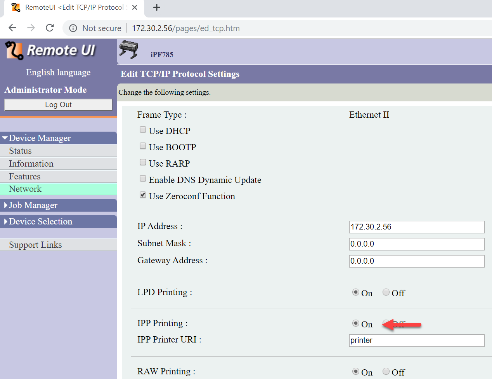The width and height of the screenshot is (492, 379).
Task: Open the Network page
Action: pos(58,189)
